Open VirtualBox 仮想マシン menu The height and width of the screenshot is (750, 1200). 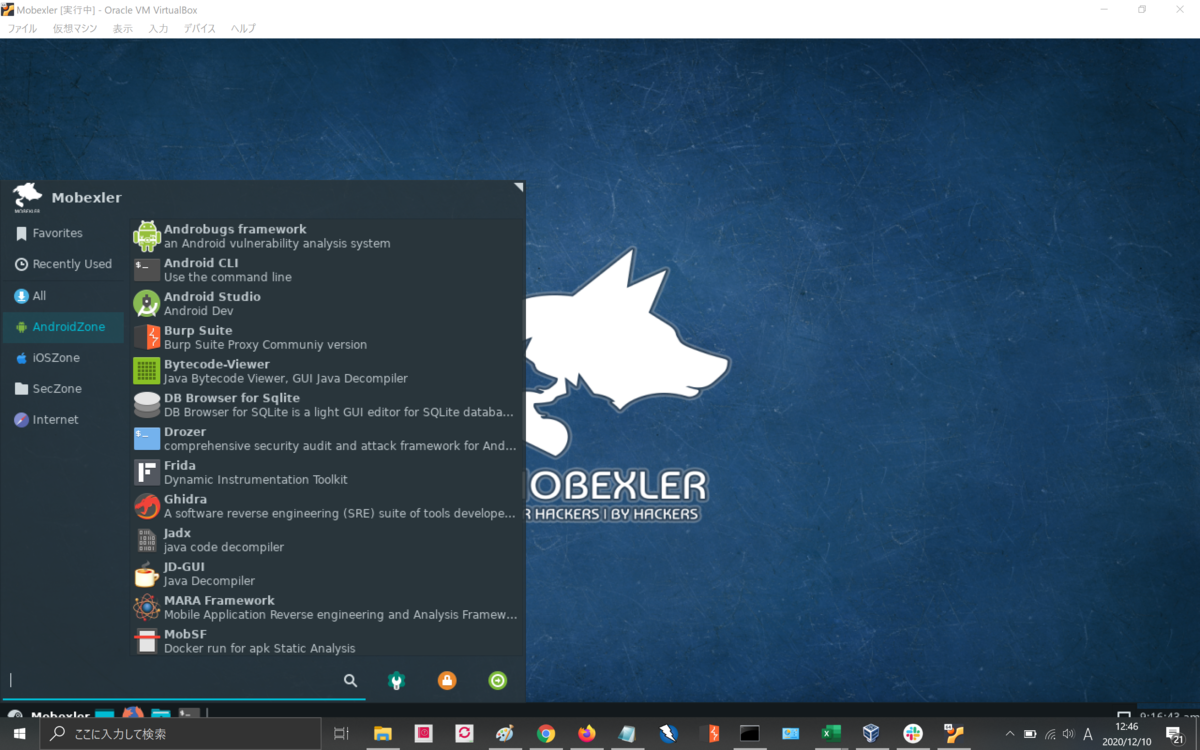pos(75,29)
